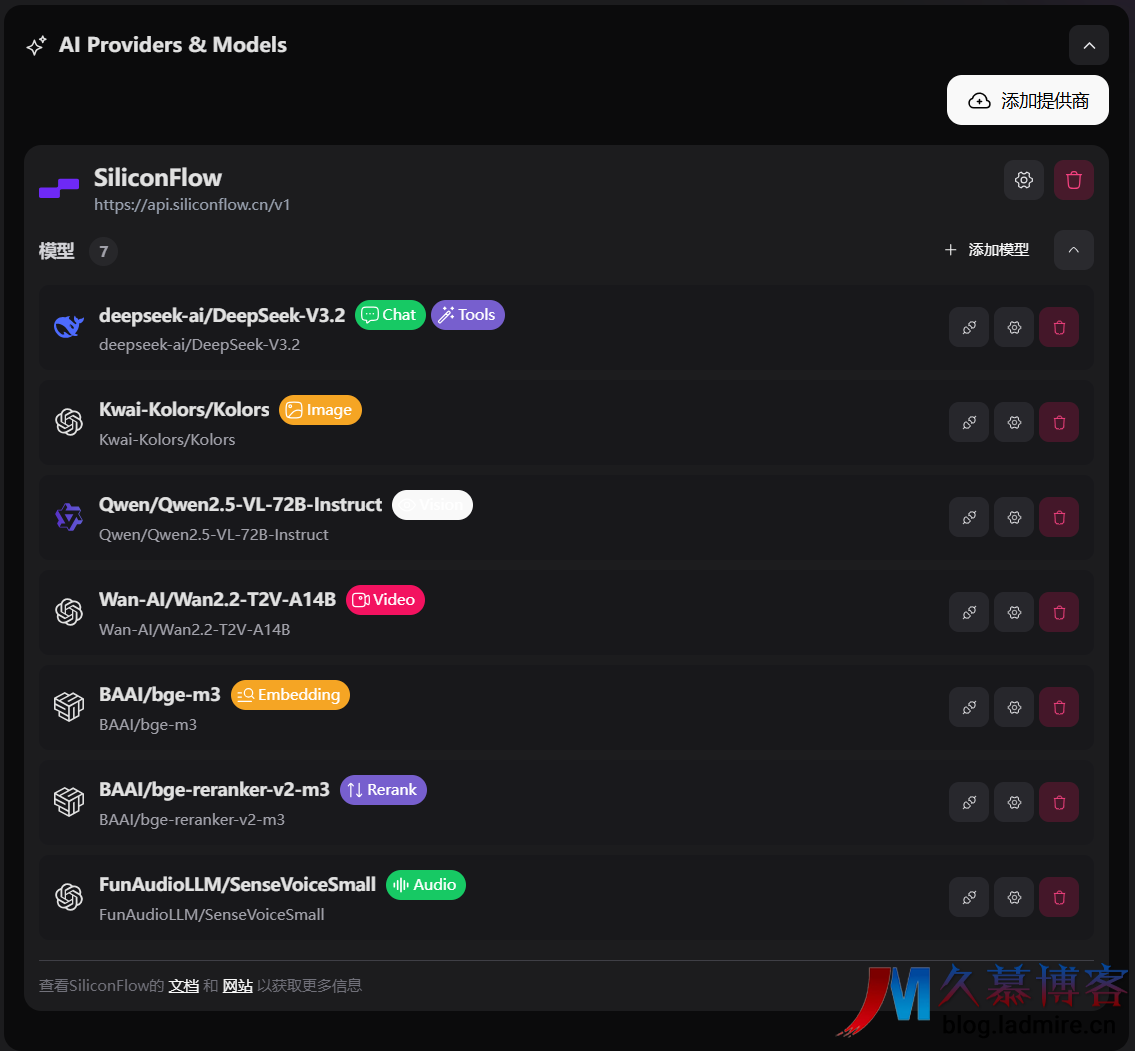Test connection for SenseVoiceSmall model
The height and width of the screenshot is (1051, 1135).
[x=968, y=897]
